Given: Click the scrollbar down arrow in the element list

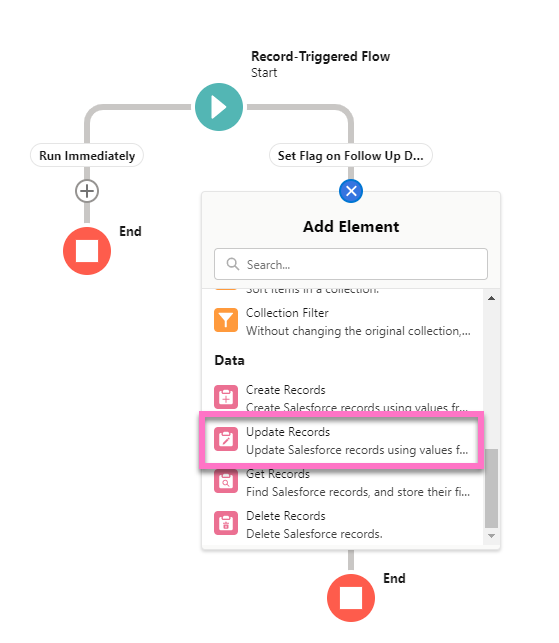Looking at the screenshot, I should click(x=491, y=536).
